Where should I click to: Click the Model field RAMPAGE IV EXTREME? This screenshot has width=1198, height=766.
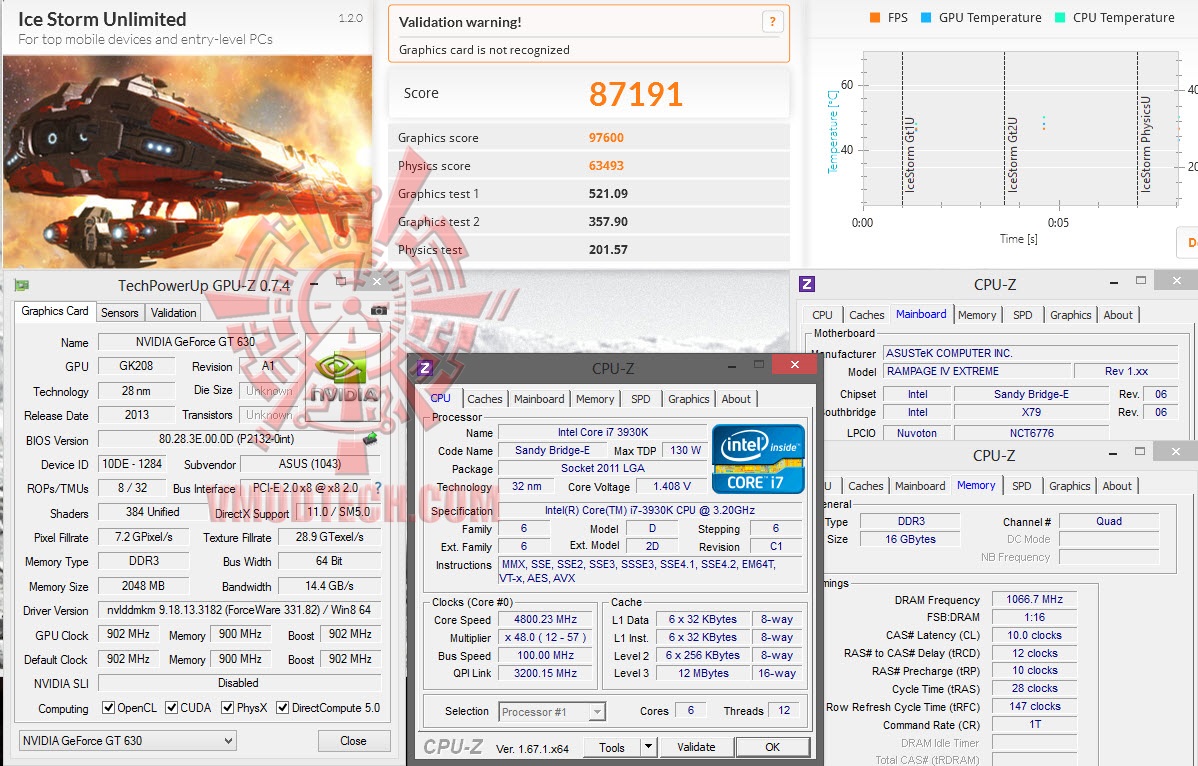[976, 371]
